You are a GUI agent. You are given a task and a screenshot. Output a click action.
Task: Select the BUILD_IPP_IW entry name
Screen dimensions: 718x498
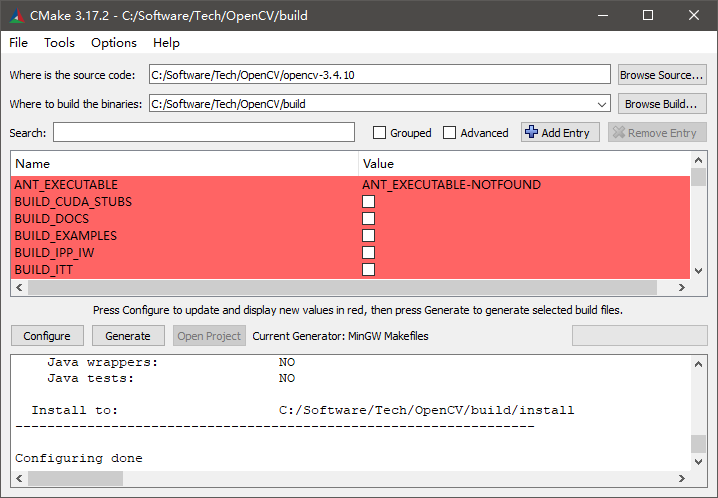(x=54, y=252)
